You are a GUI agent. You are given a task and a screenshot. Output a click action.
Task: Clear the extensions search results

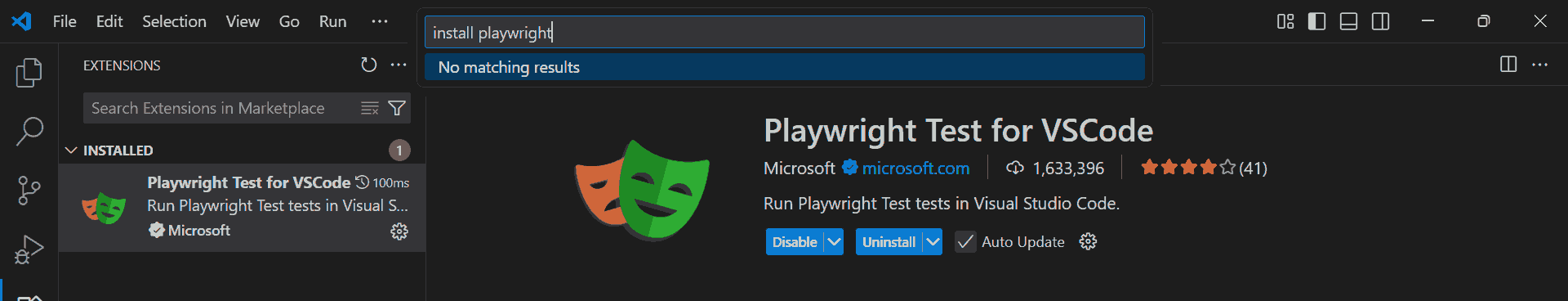point(370,108)
